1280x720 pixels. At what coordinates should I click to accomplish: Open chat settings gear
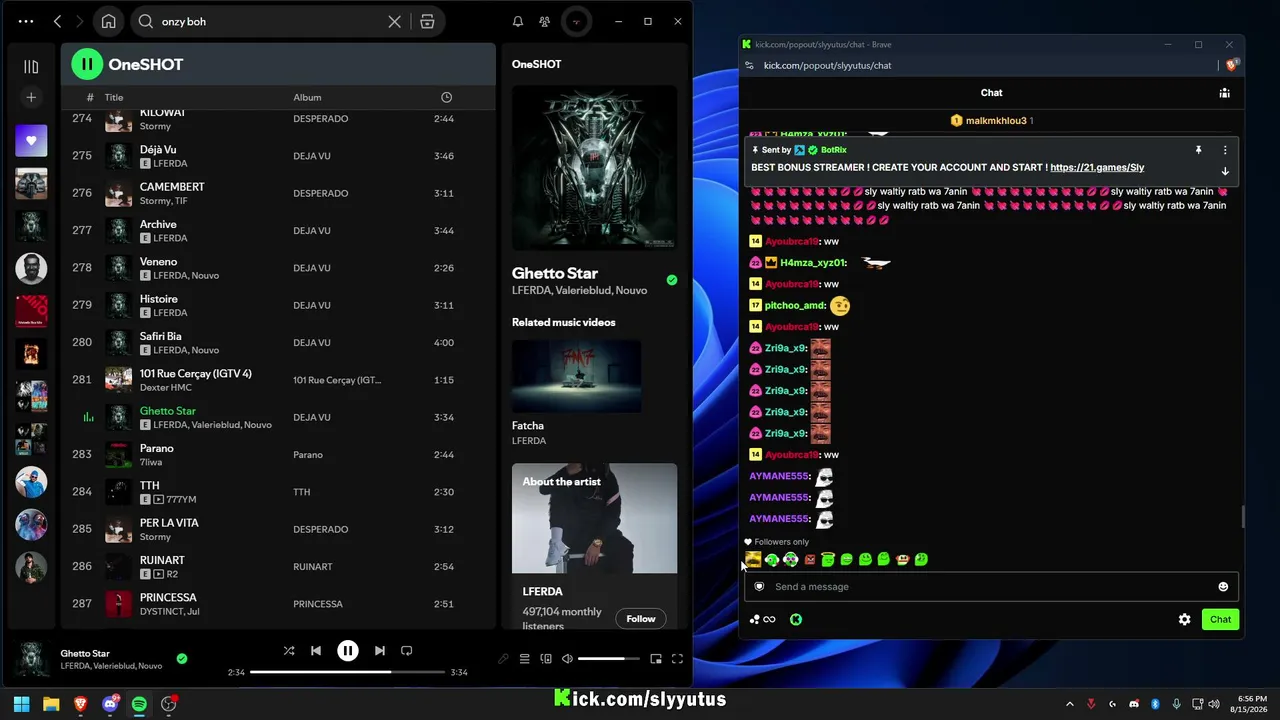[x=1185, y=620]
